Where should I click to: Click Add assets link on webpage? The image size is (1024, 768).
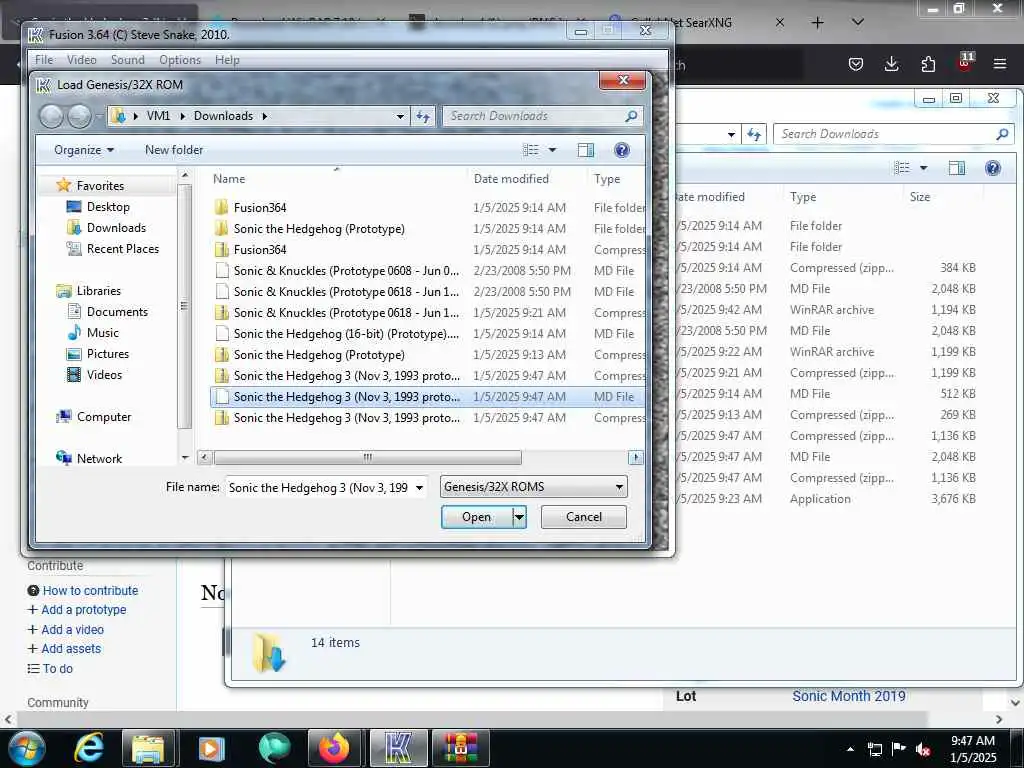click(71, 649)
